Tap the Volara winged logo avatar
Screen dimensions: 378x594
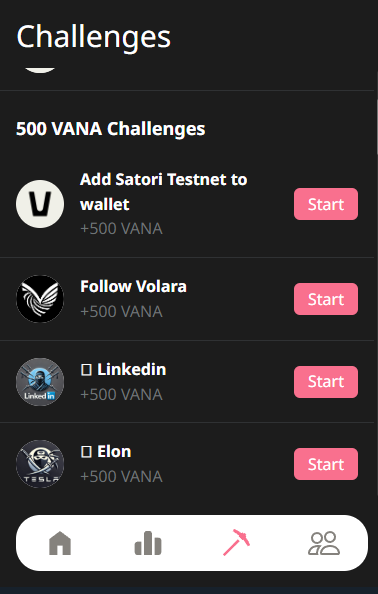pyautogui.click(x=40, y=299)
